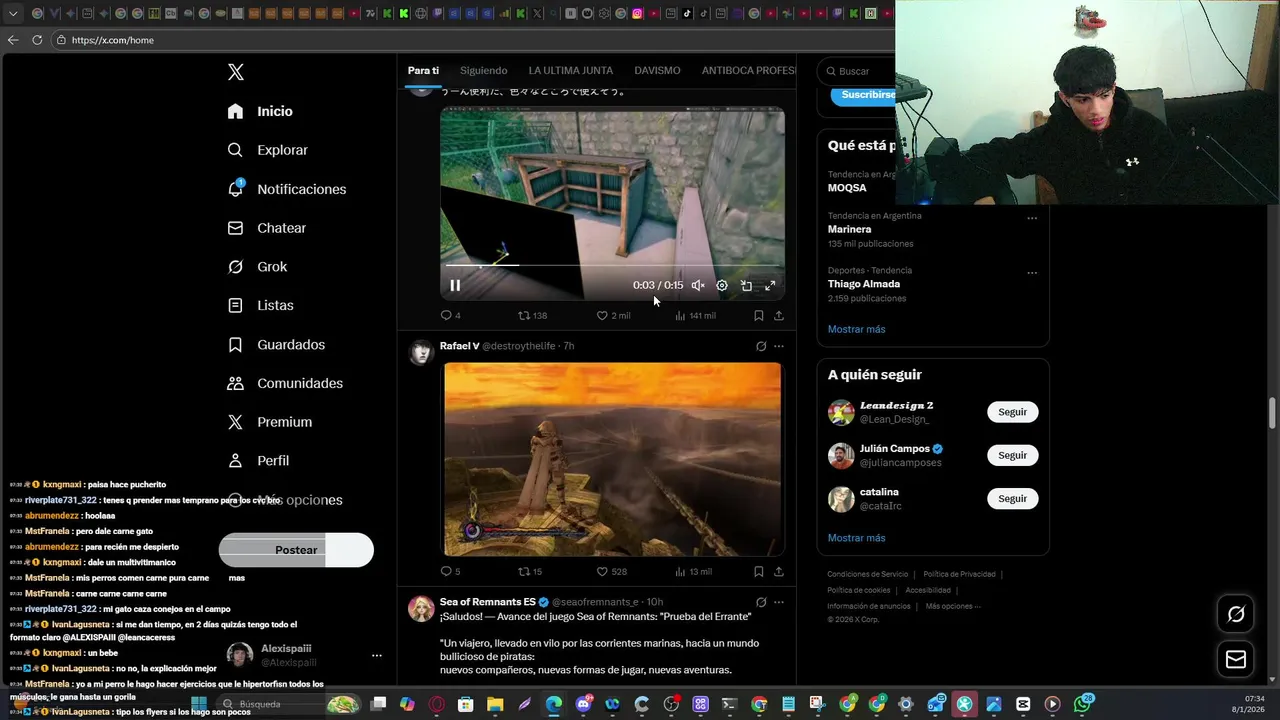The image size is (1280, 720).
Task: Open Perfil in the sidebar
Action: pos(258,461)
